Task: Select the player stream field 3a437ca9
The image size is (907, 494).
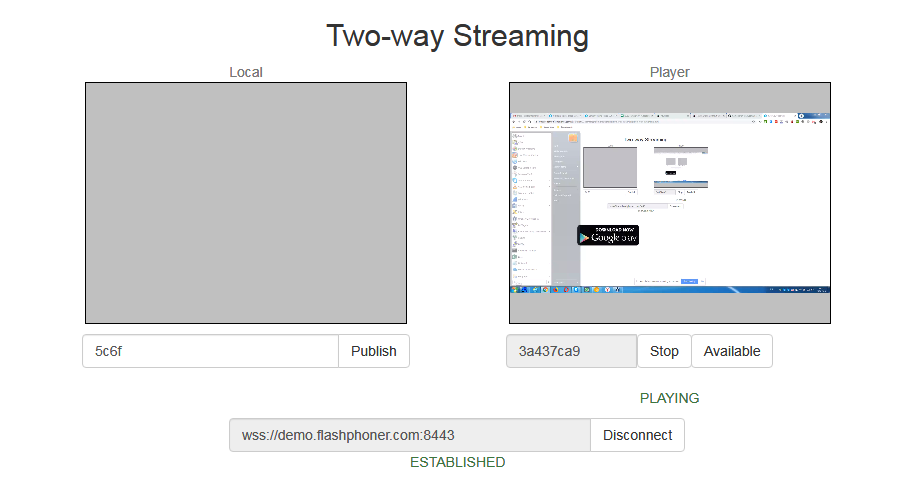Action: [571, 351]
